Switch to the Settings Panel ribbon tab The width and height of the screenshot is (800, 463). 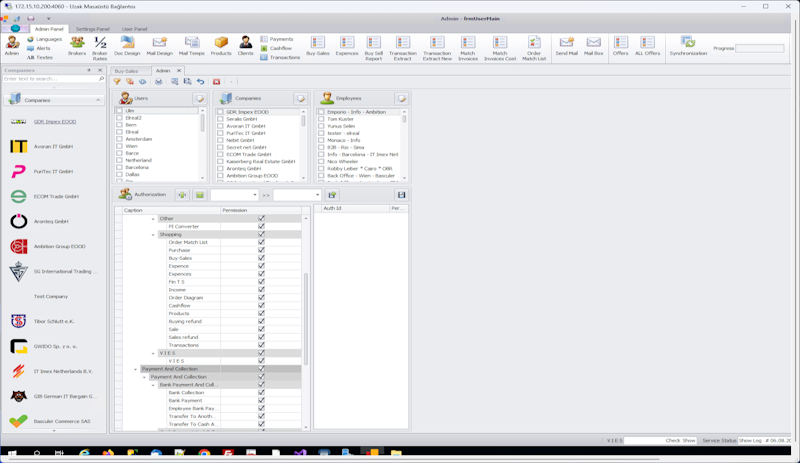coord(92,29)
